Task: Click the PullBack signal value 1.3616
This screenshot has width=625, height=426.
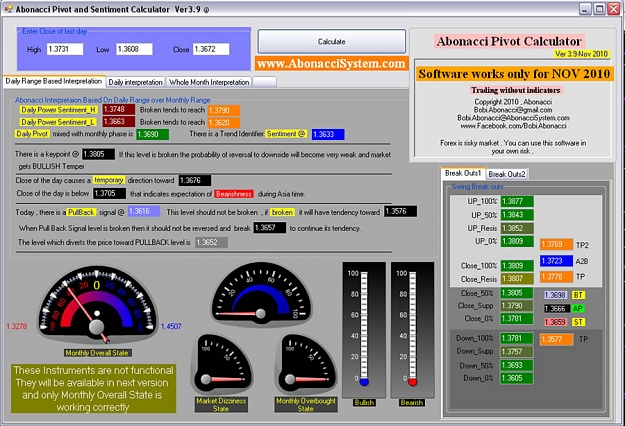Action: 144,211
